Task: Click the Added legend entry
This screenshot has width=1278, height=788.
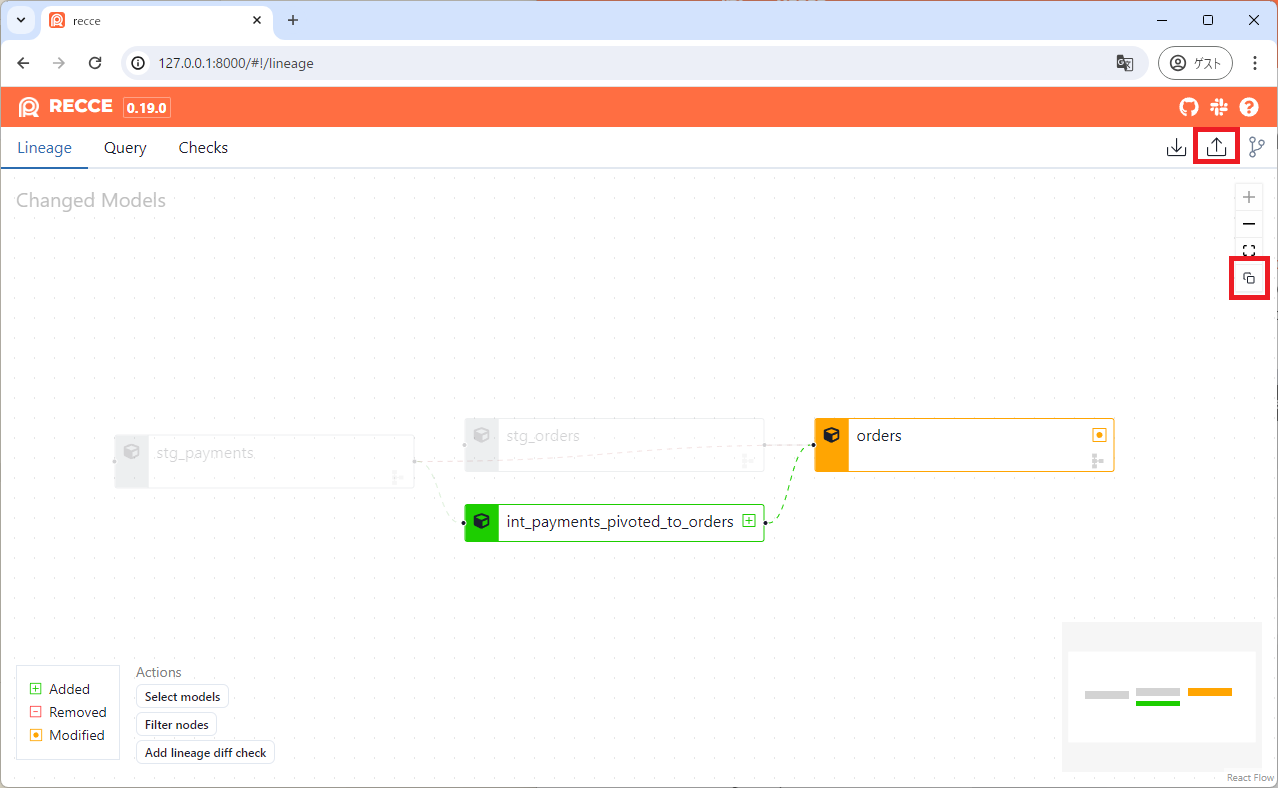Action: pyautogui.click(x=60, y=689)
